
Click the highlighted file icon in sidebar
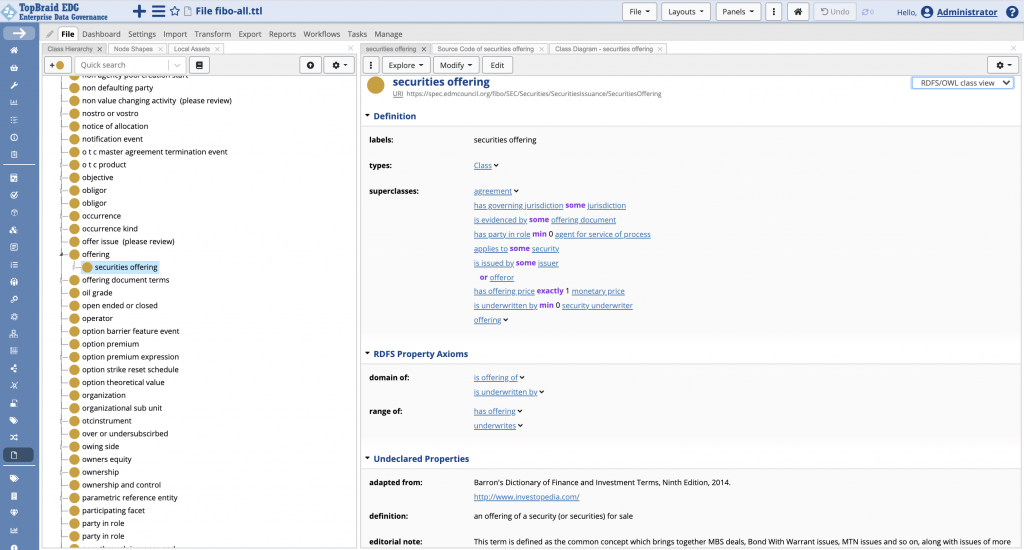coord(18,455)
